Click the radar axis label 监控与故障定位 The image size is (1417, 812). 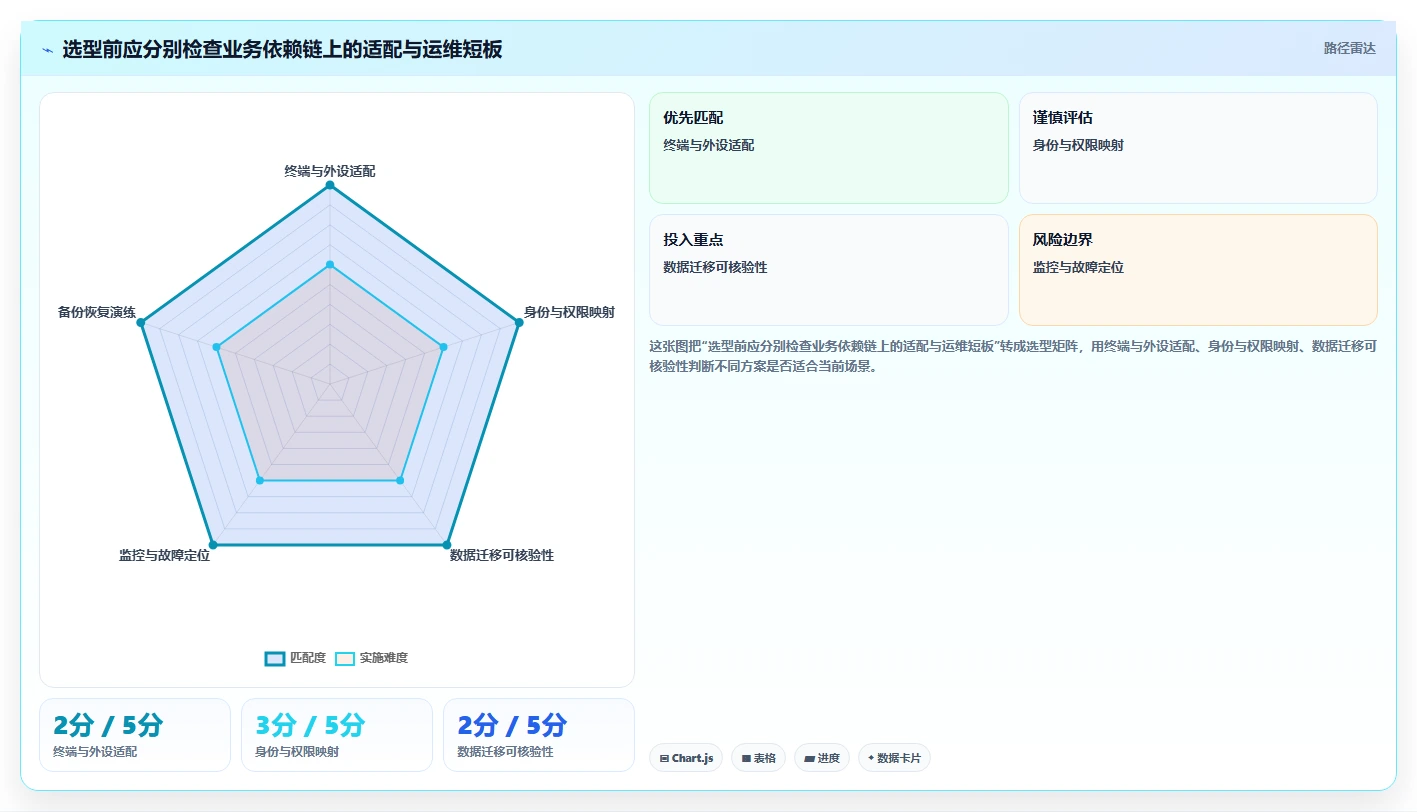point(164,555)
